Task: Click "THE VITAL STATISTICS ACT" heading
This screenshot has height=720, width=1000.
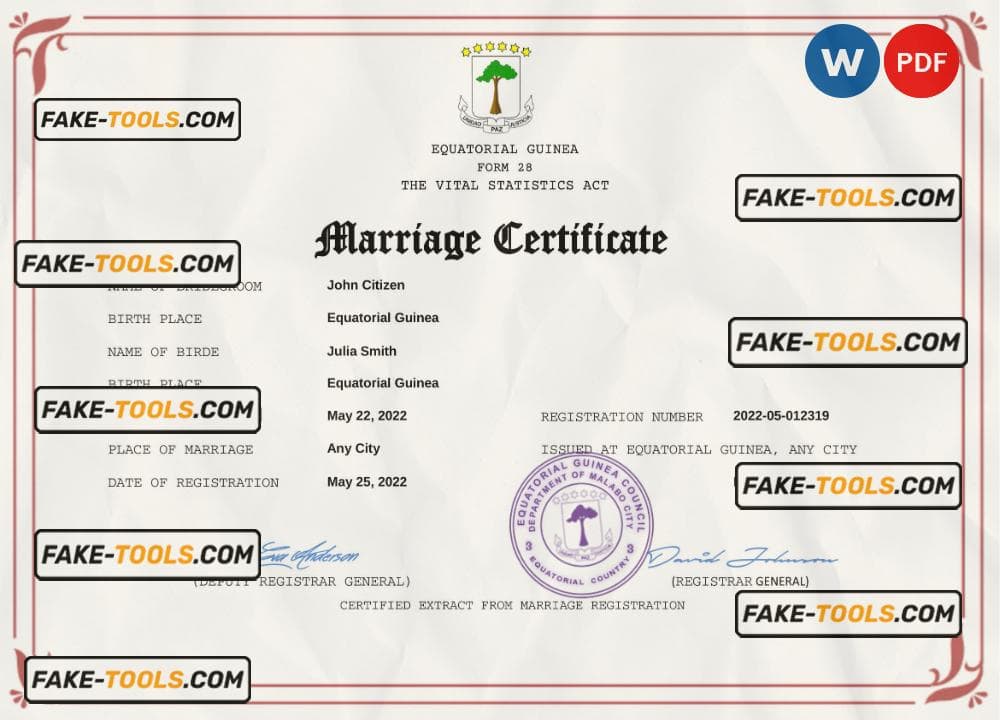Action: (505, 186)
